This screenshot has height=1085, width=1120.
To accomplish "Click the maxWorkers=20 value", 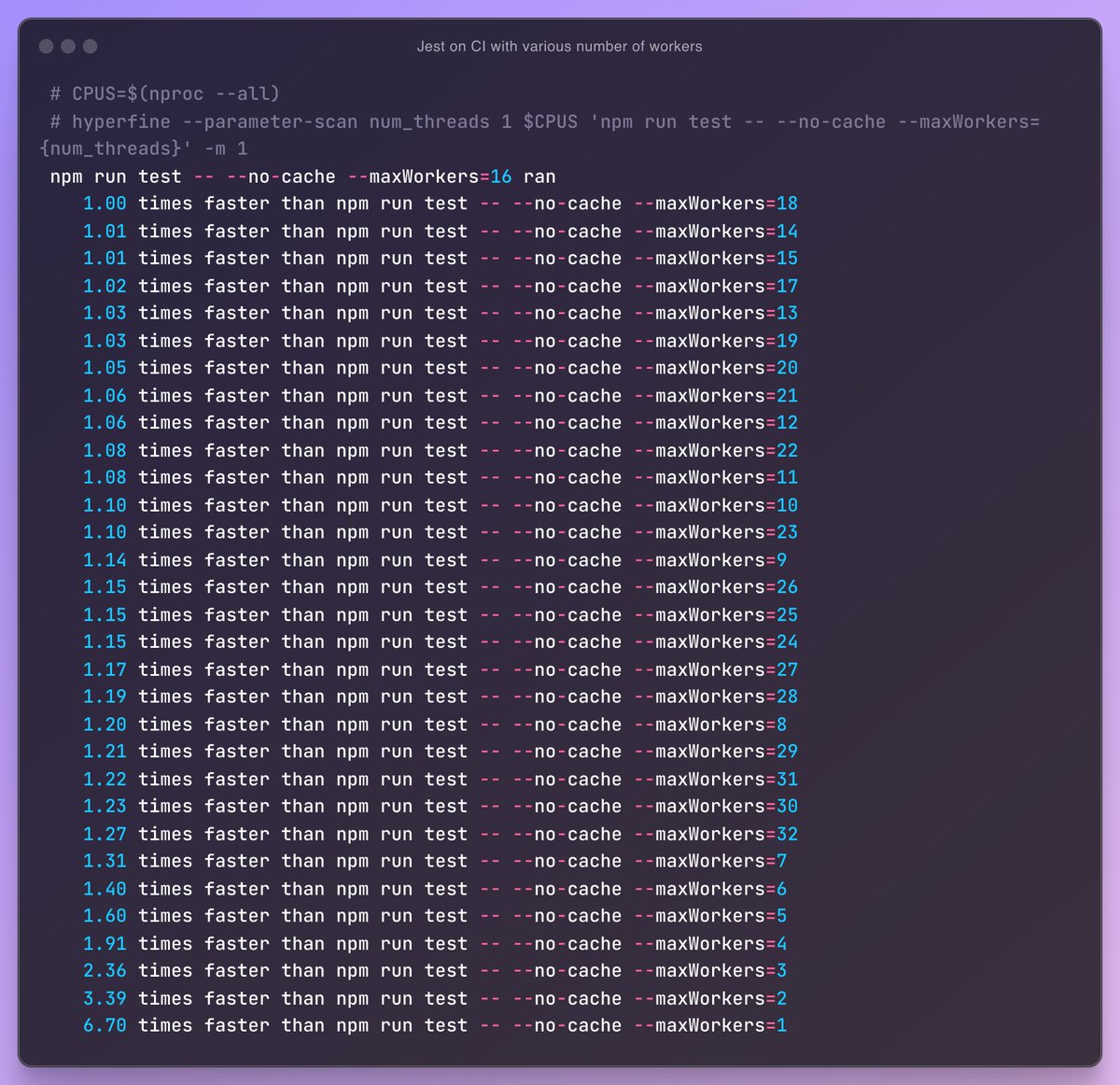I will click(x=787, y=369).
